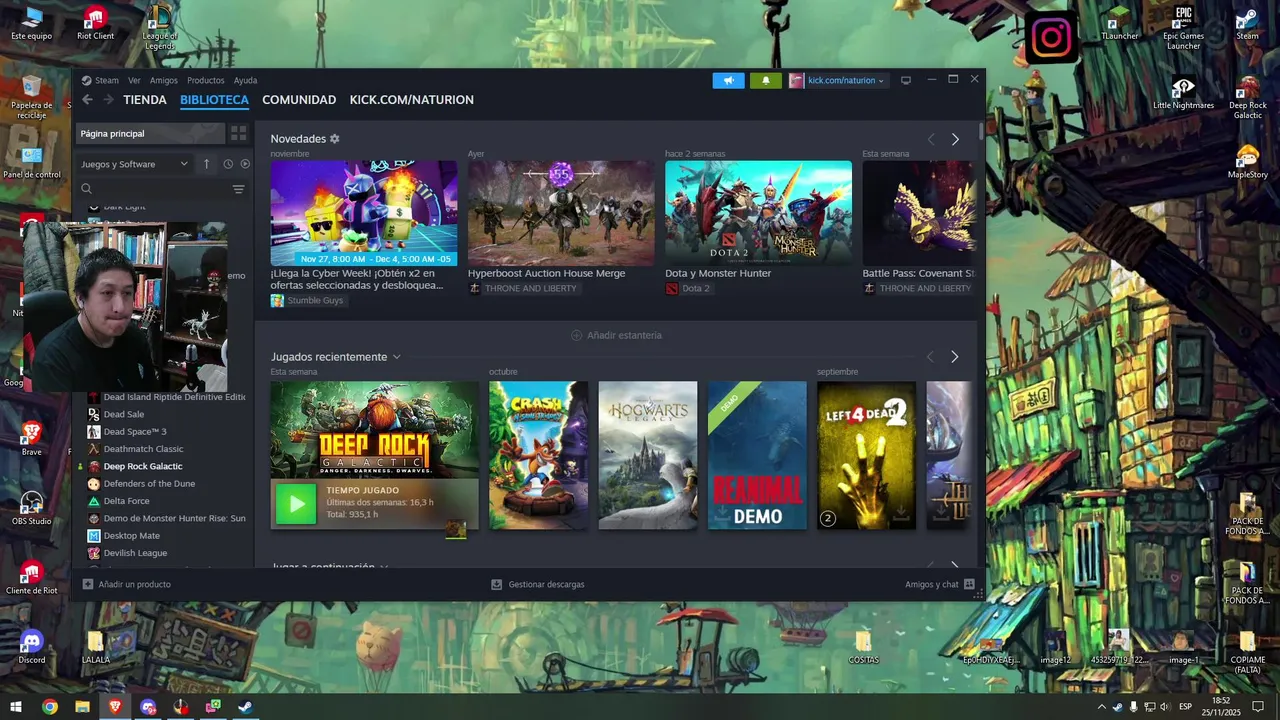
Task: Open Epic Games Launcher desktop icon
Action: click(x=1183, y=27)
